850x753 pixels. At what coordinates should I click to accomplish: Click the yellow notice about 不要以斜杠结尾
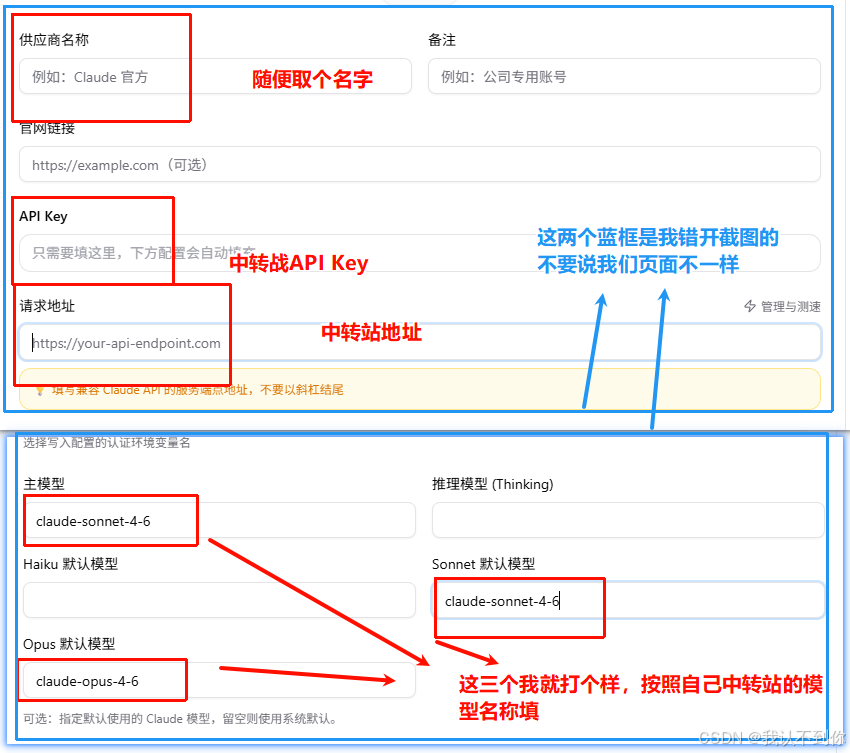point(420,389)
